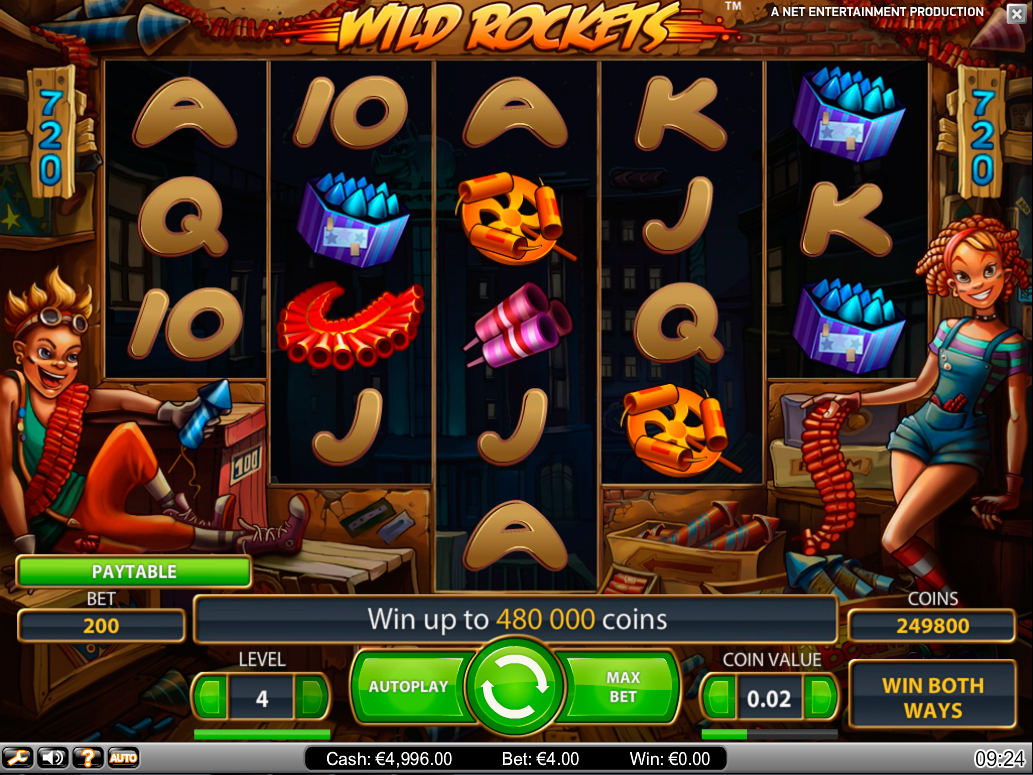Click the red firecracker string symbol

350,326
